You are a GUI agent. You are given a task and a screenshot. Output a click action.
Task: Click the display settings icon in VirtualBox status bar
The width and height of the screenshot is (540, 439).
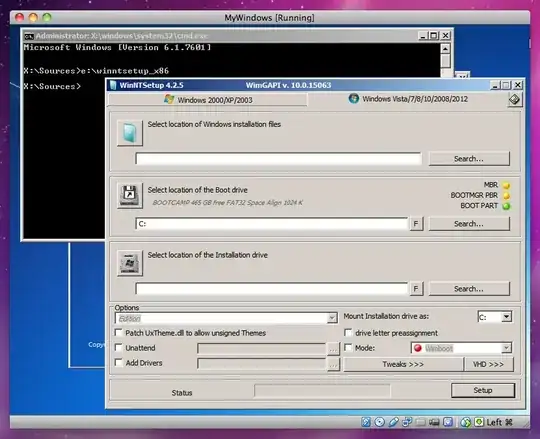(448, 422)
